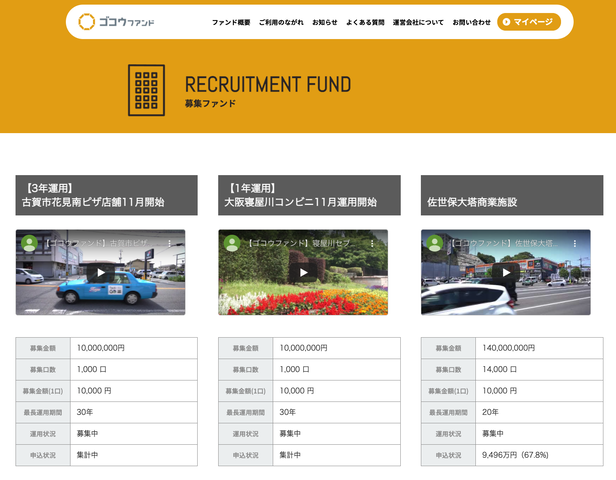Open the よくある質問 page

(x=365, y=22)
